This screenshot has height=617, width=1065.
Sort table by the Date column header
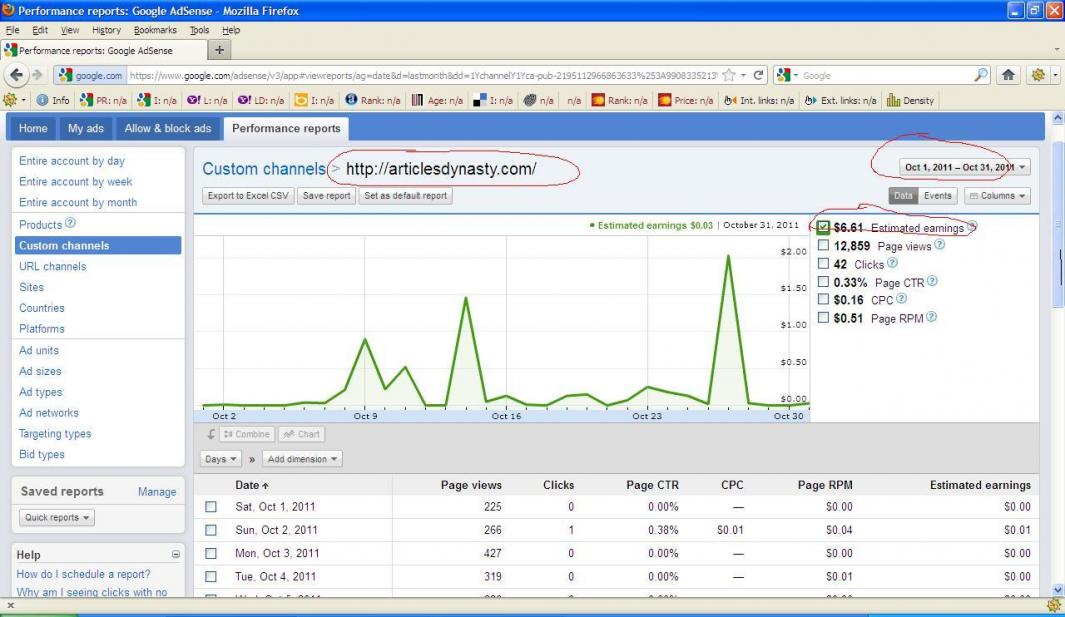pyautogui.click(x=251, y=485)
